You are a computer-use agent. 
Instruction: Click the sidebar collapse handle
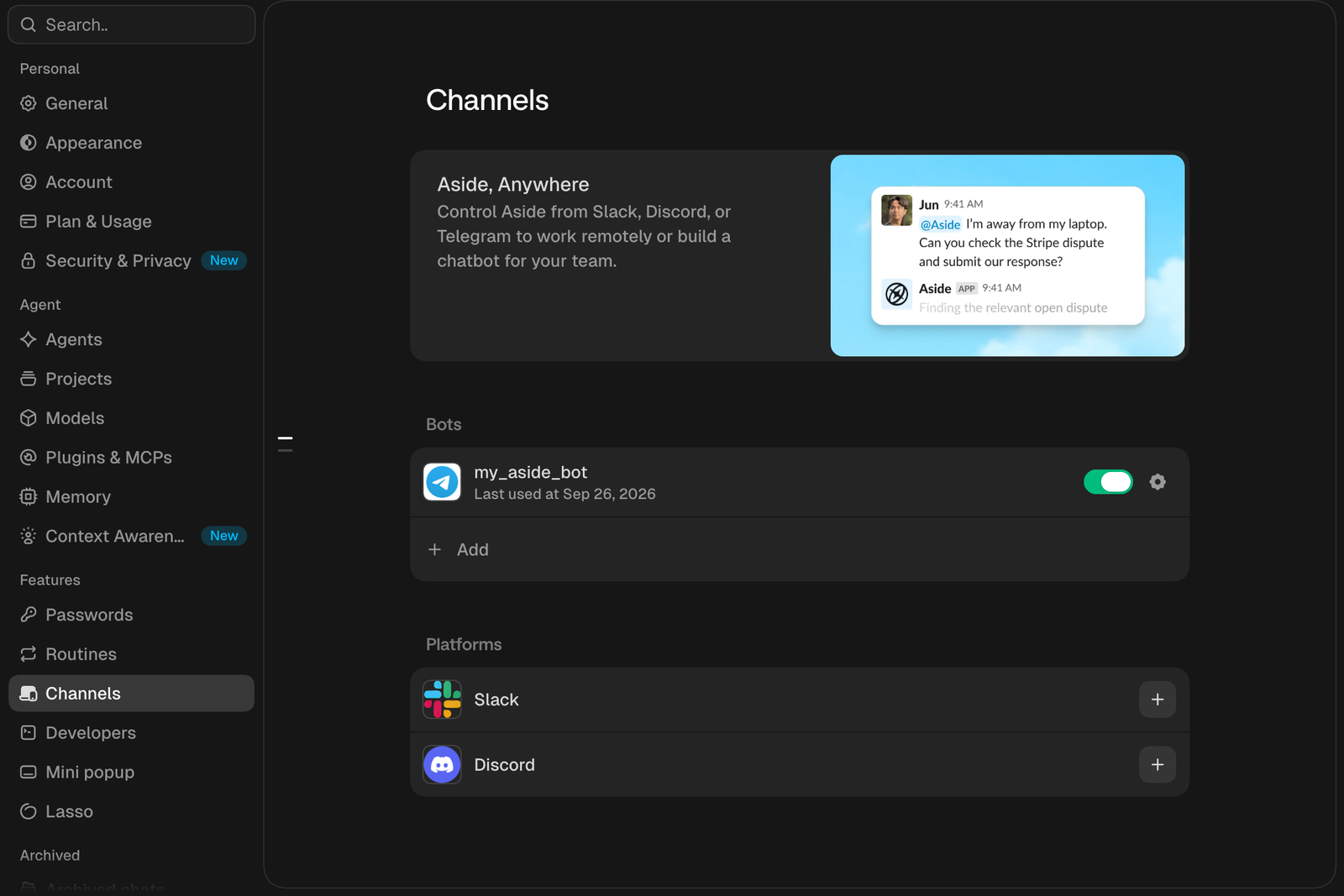coord(286,444)
